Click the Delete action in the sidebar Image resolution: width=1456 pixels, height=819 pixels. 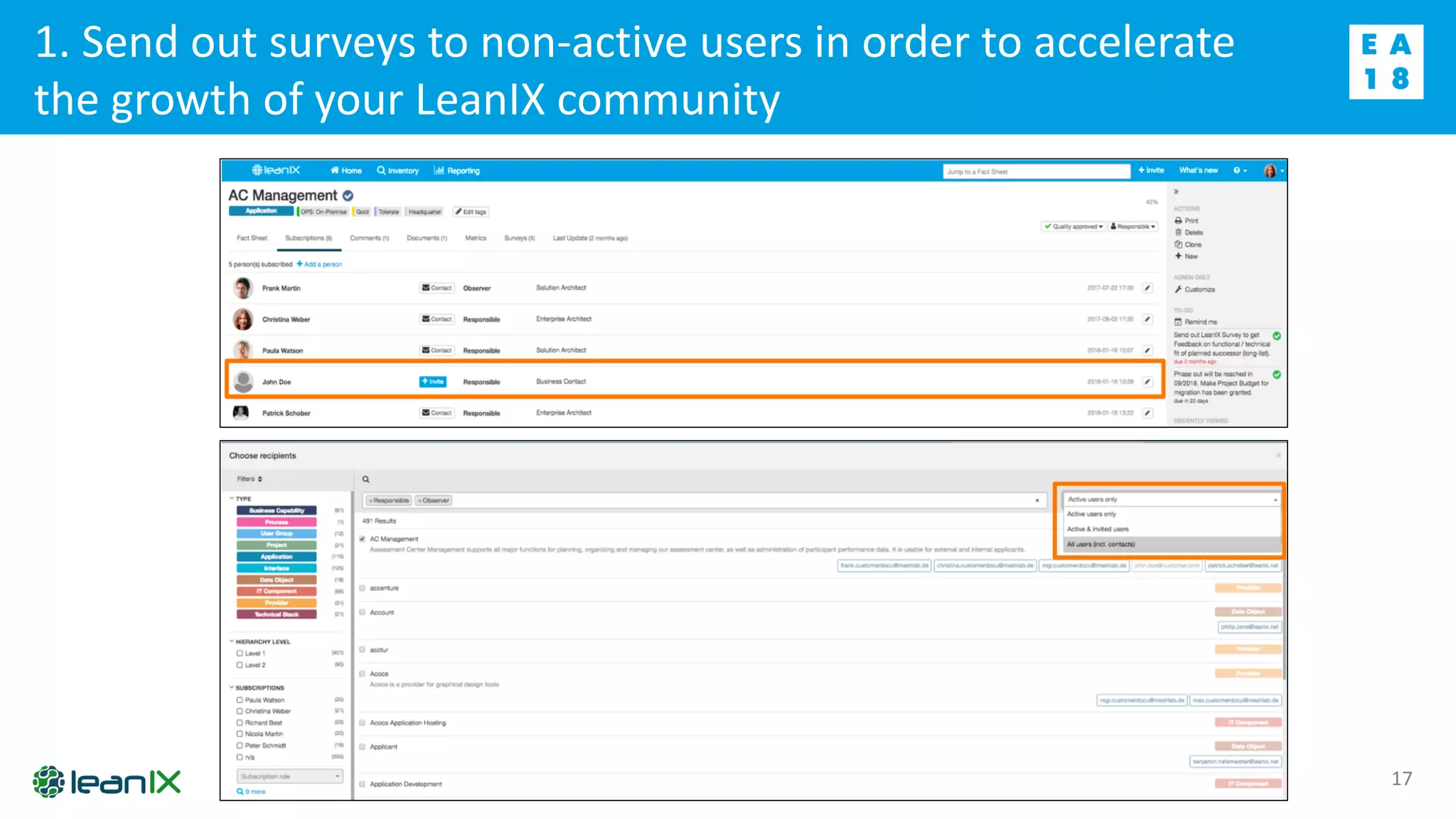(x=1189, y=232)
